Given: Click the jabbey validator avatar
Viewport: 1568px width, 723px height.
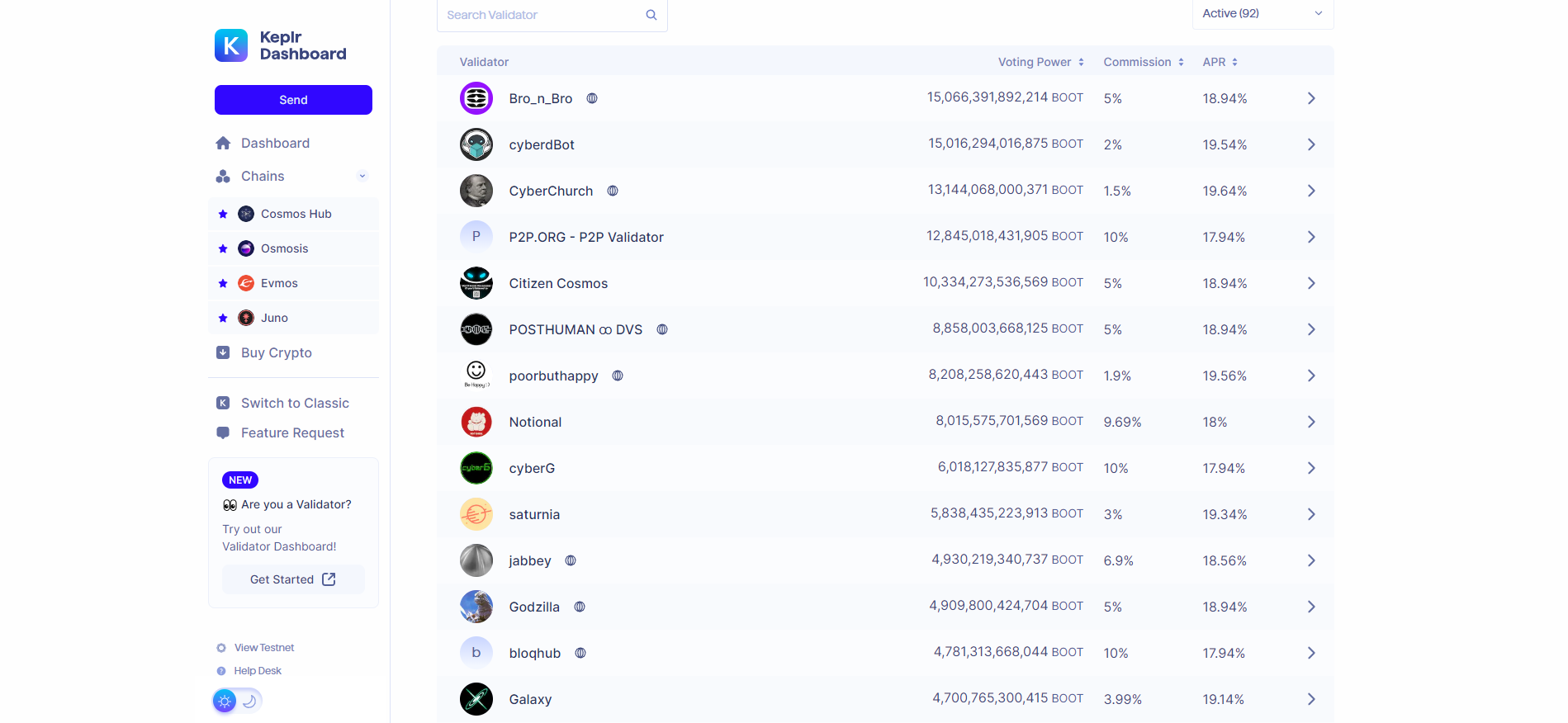Looking at the screenshot, I should [476, 560].
